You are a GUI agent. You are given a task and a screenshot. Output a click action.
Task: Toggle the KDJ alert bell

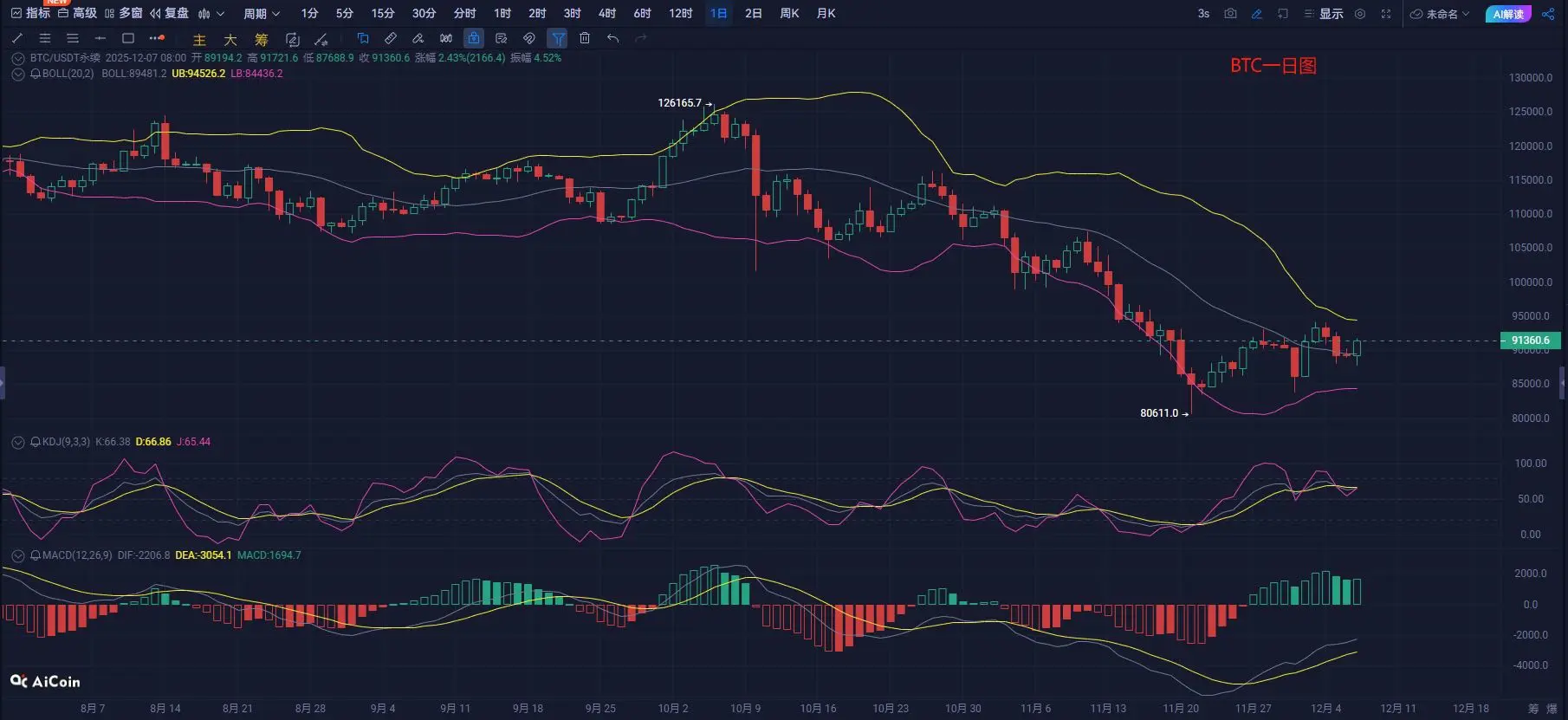[x=36, y=442]
